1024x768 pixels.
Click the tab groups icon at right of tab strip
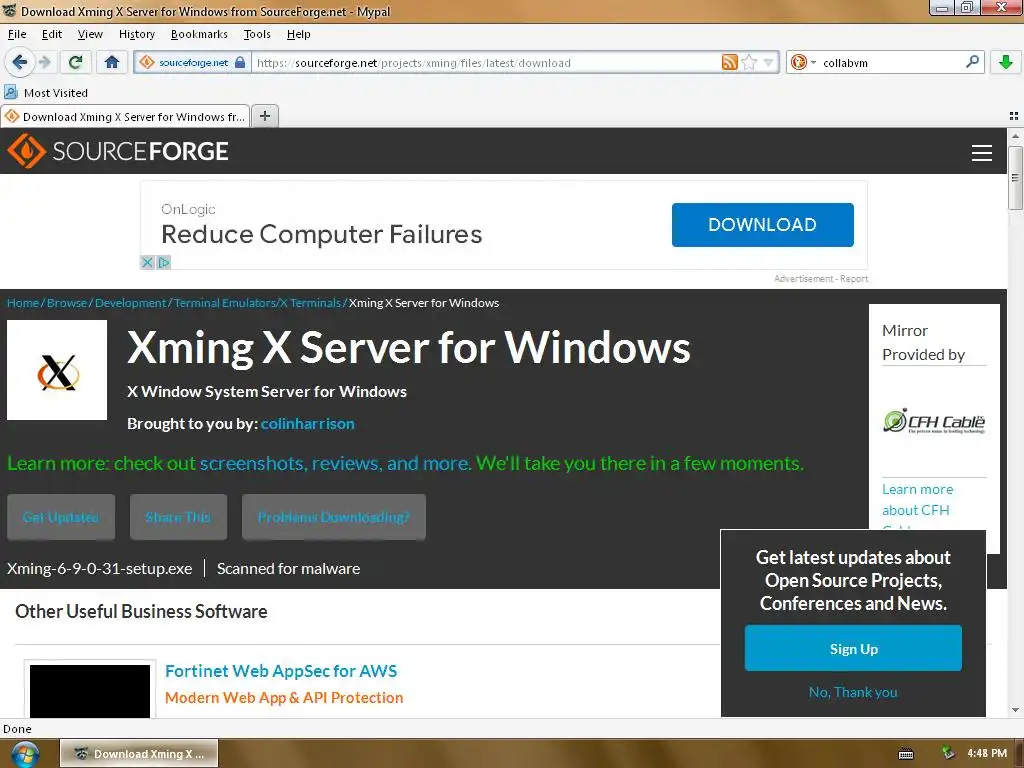1014,116
